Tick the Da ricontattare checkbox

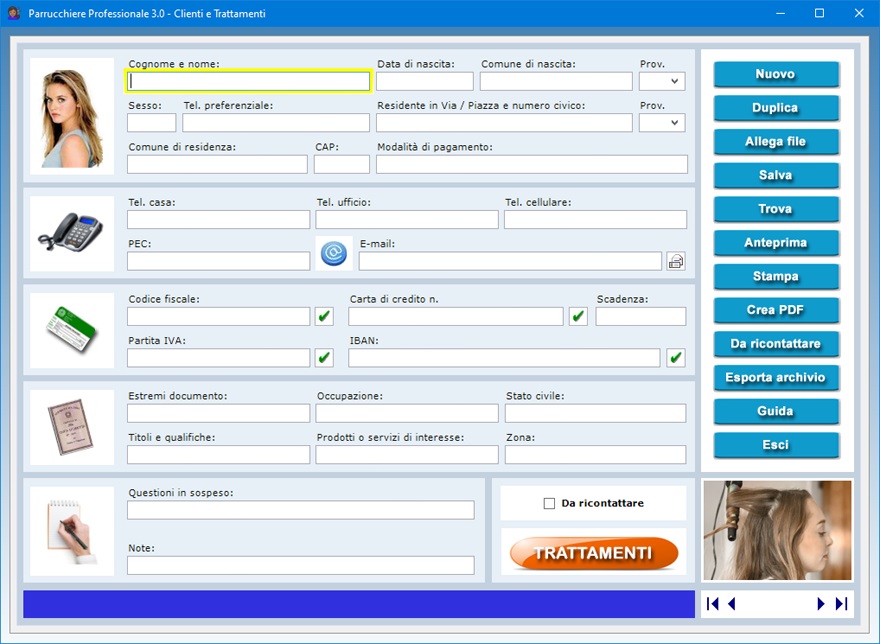549,504
